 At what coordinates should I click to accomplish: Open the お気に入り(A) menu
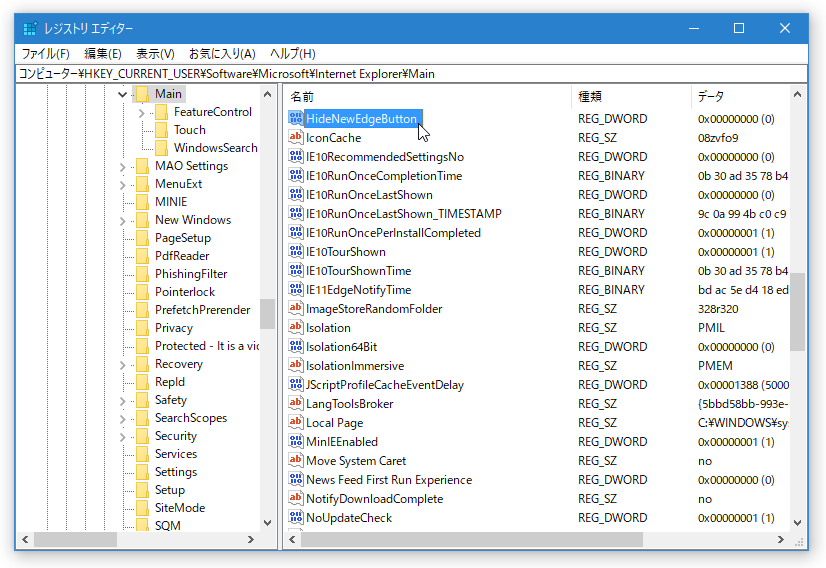pyautogui.click(x=222, y=54)
